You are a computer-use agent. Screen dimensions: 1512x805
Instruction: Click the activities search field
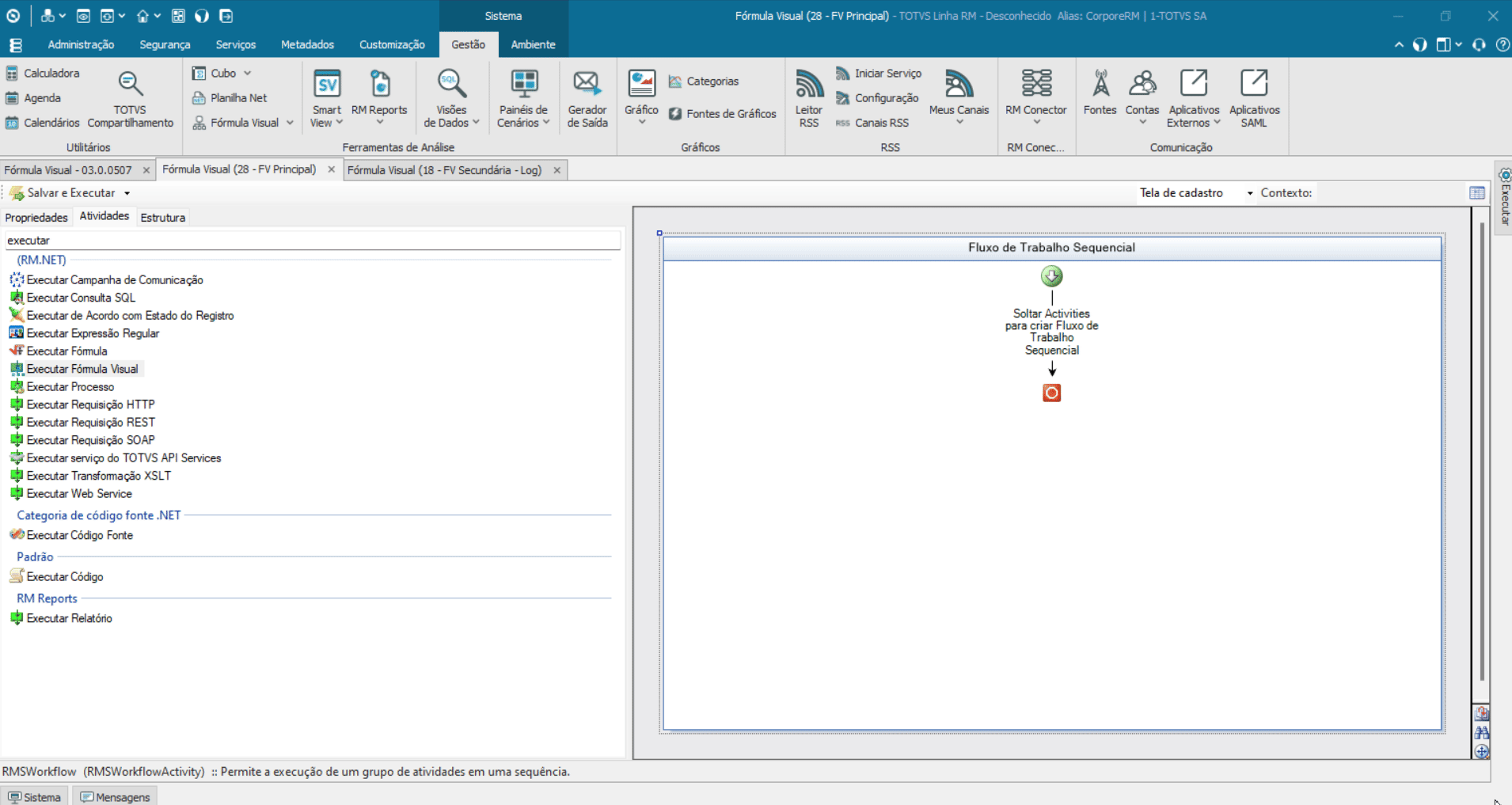pyautogui.click(x=313, y=241)
